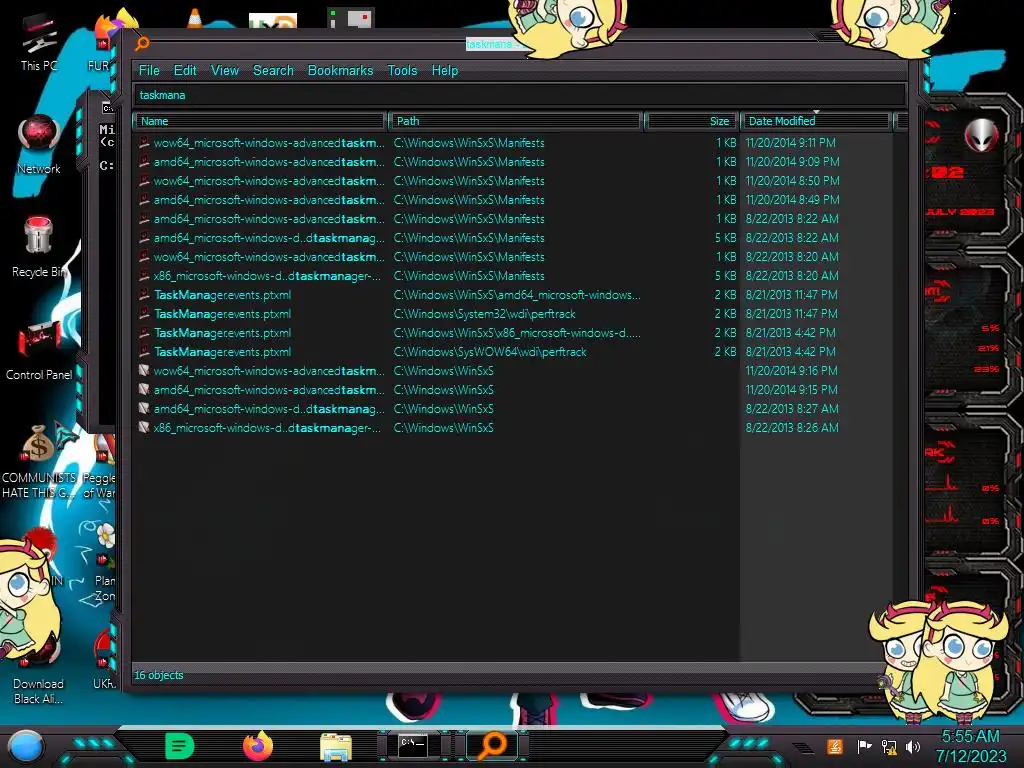Click file icon of wow64 manifest dated 11/20/2014 9:11 PM
Viewport: 1024px width, 768px height.
point(144,142)
